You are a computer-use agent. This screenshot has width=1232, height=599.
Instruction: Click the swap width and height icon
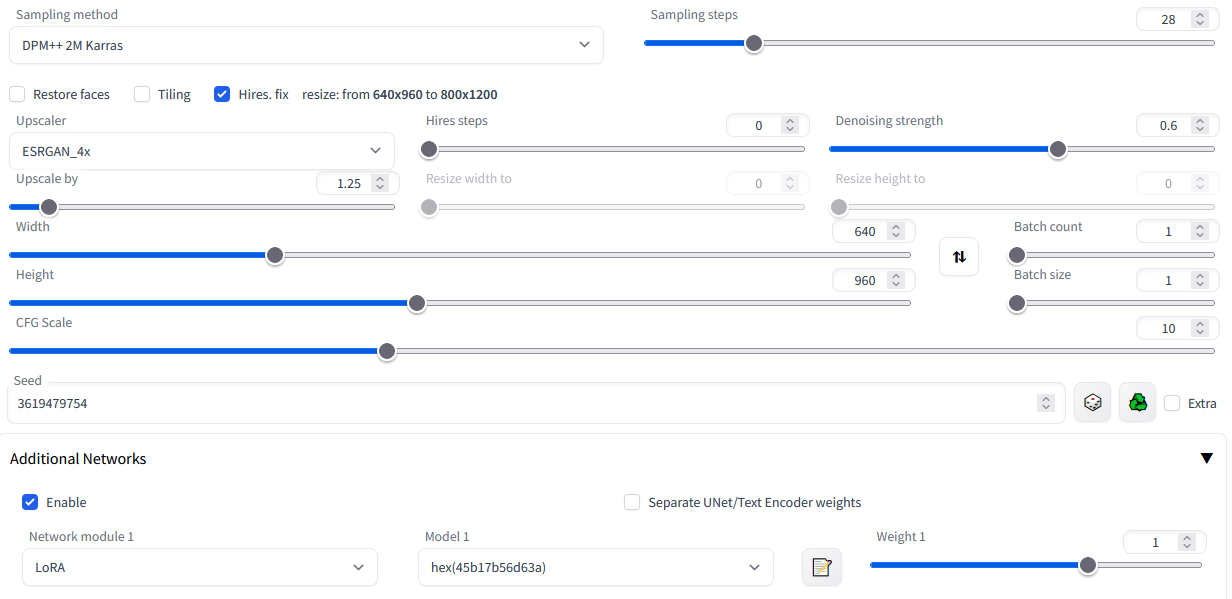pyautogui.click(x=959, y=256)
